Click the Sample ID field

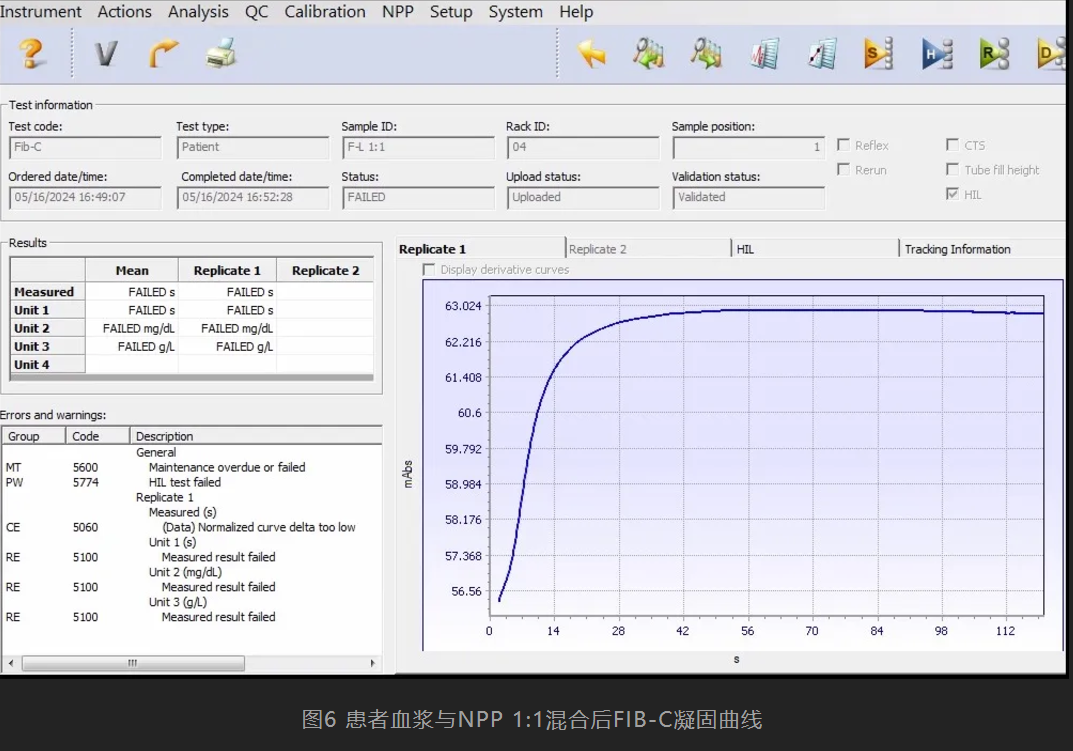tap(418, 147)
